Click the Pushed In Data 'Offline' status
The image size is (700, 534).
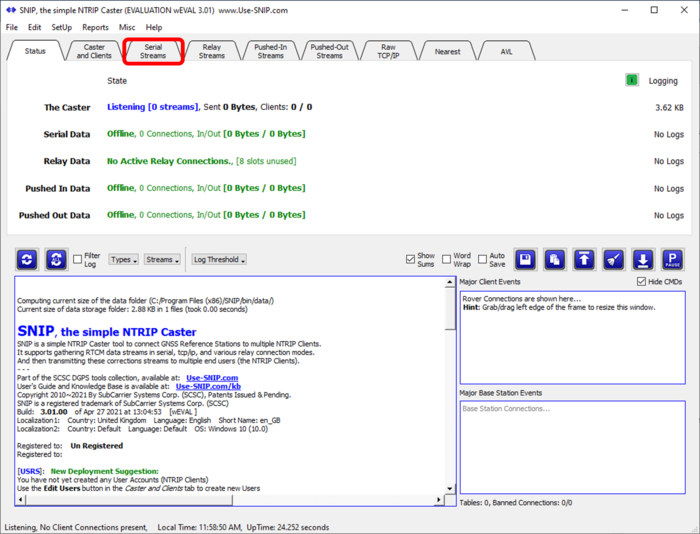click(121, 188)
